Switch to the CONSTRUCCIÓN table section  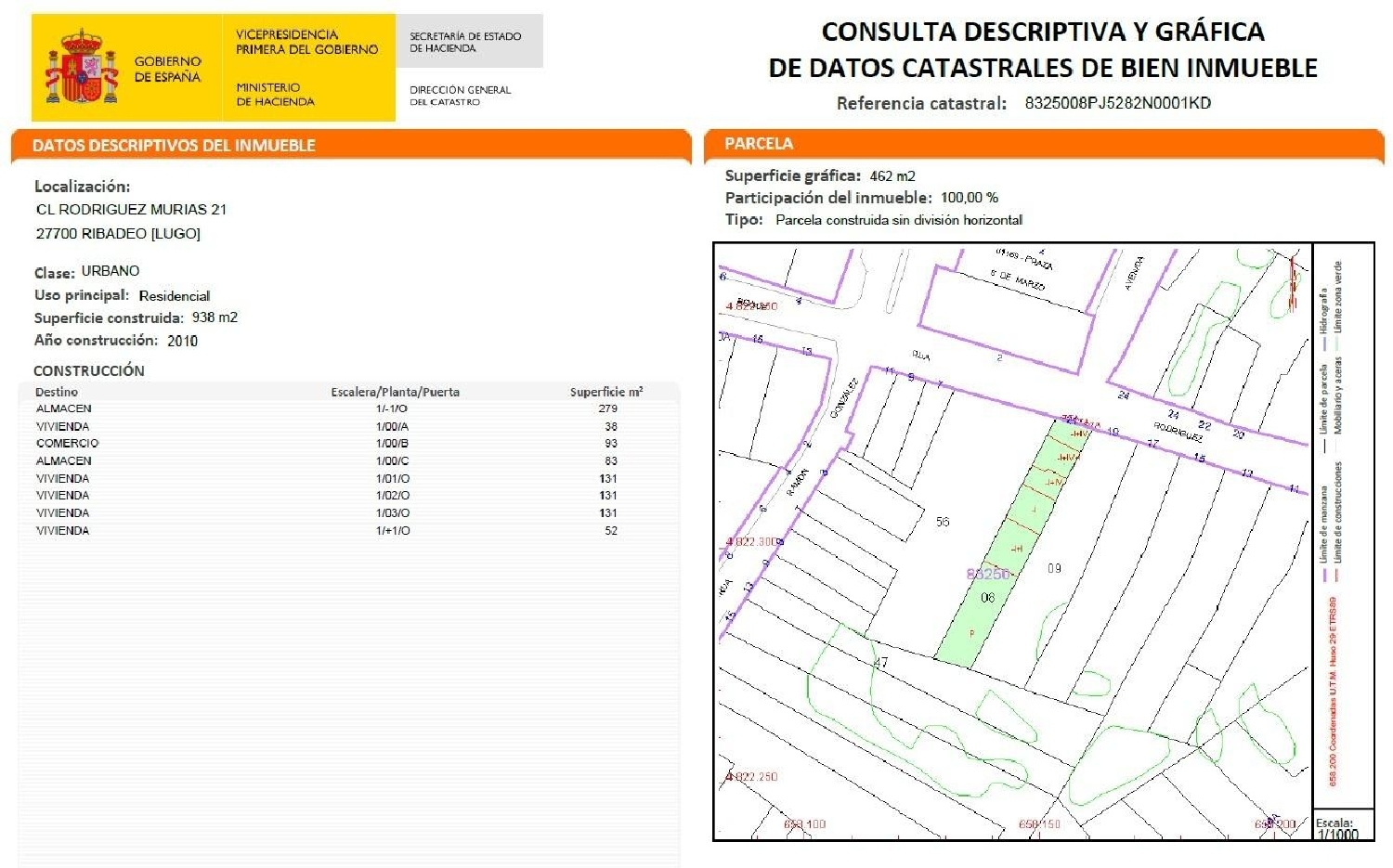(x=88, y=371)
